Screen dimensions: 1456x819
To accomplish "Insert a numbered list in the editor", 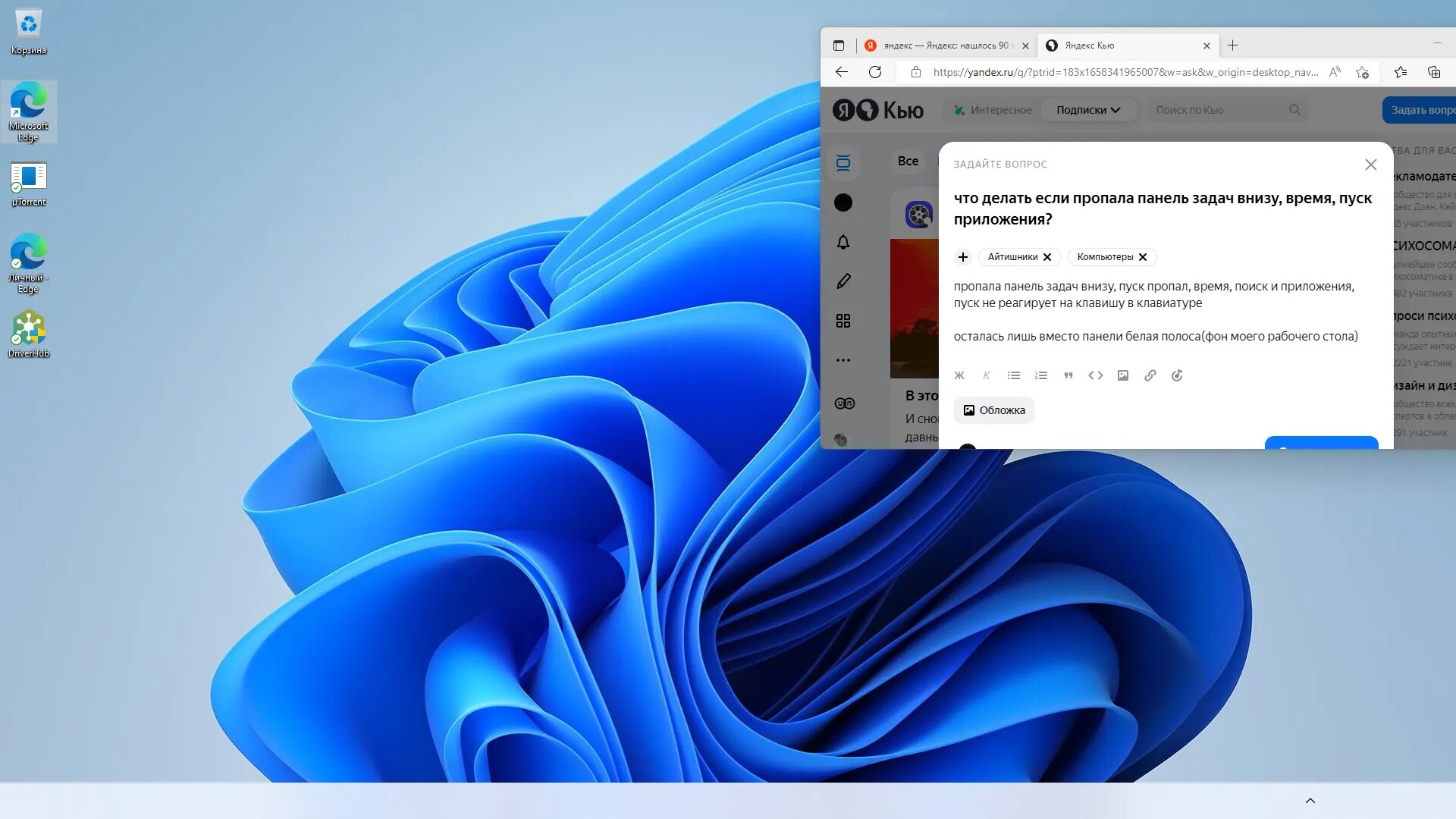I will coord(1041,375).
